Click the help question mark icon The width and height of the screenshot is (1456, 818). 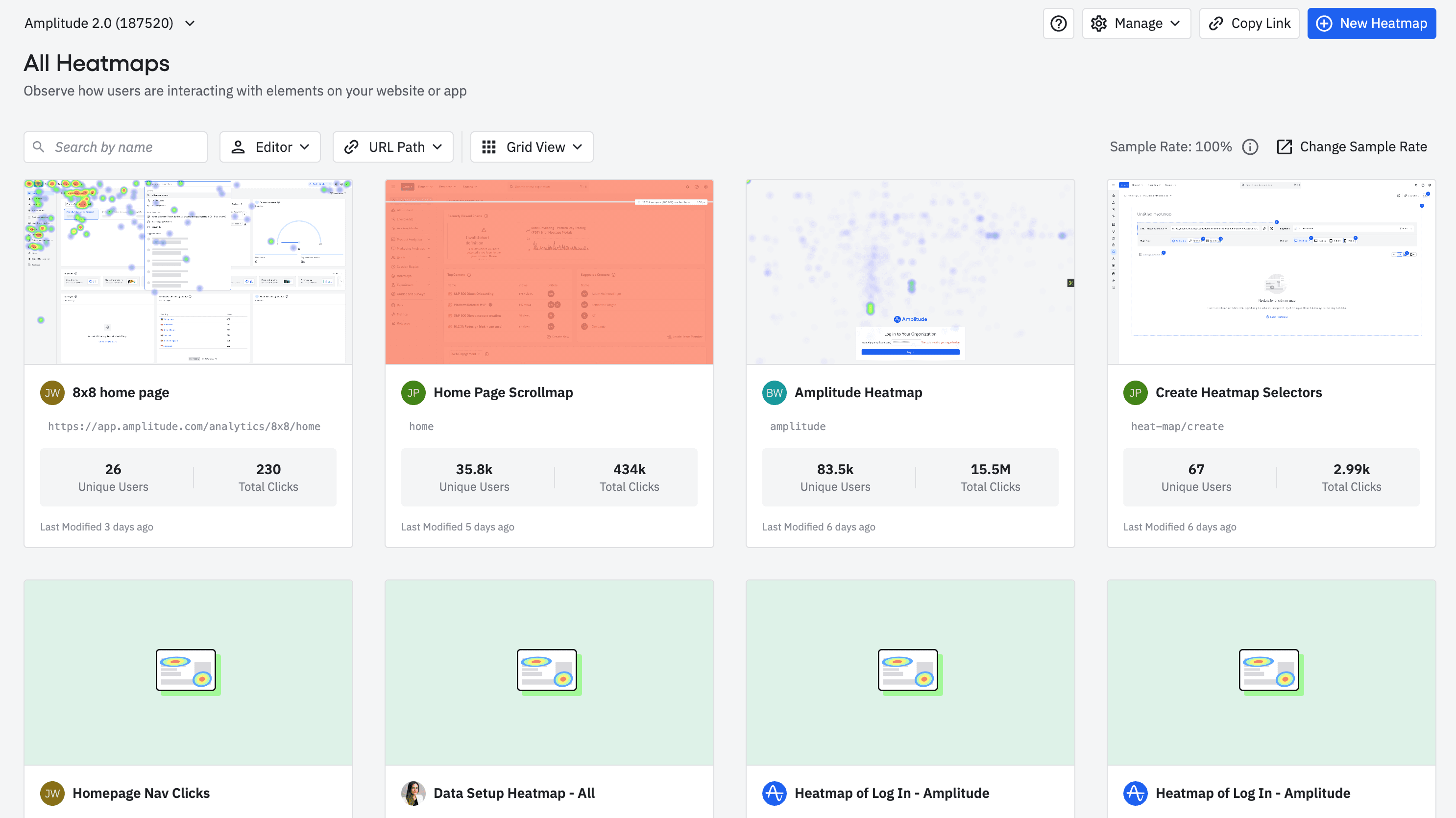(1058, 24)
